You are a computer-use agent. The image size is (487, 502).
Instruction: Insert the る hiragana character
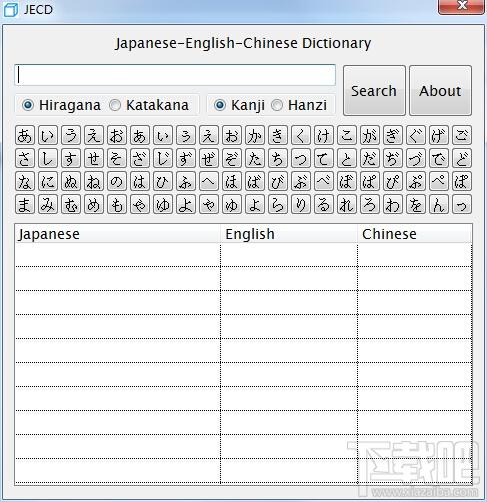point(324,204)
